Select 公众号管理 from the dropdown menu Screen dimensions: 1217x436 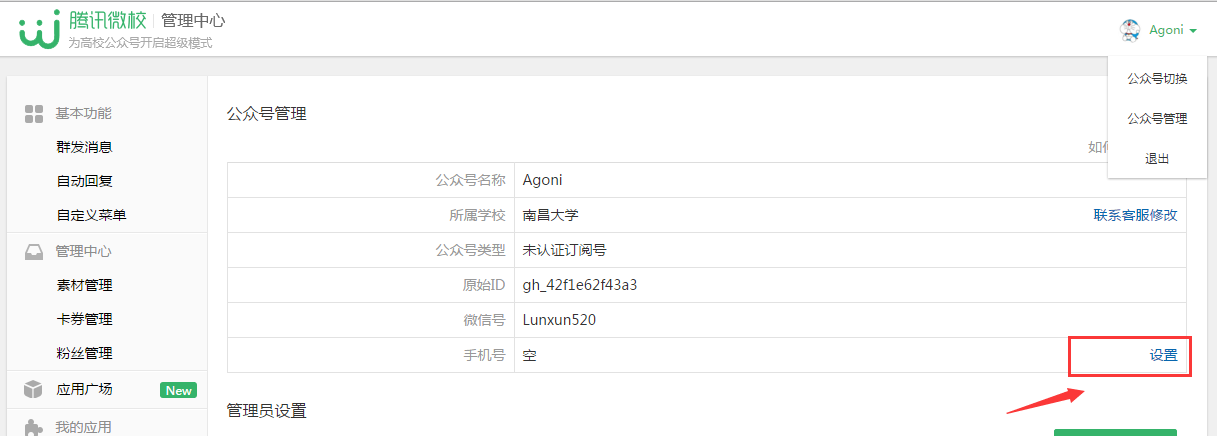coord(1157,118)
